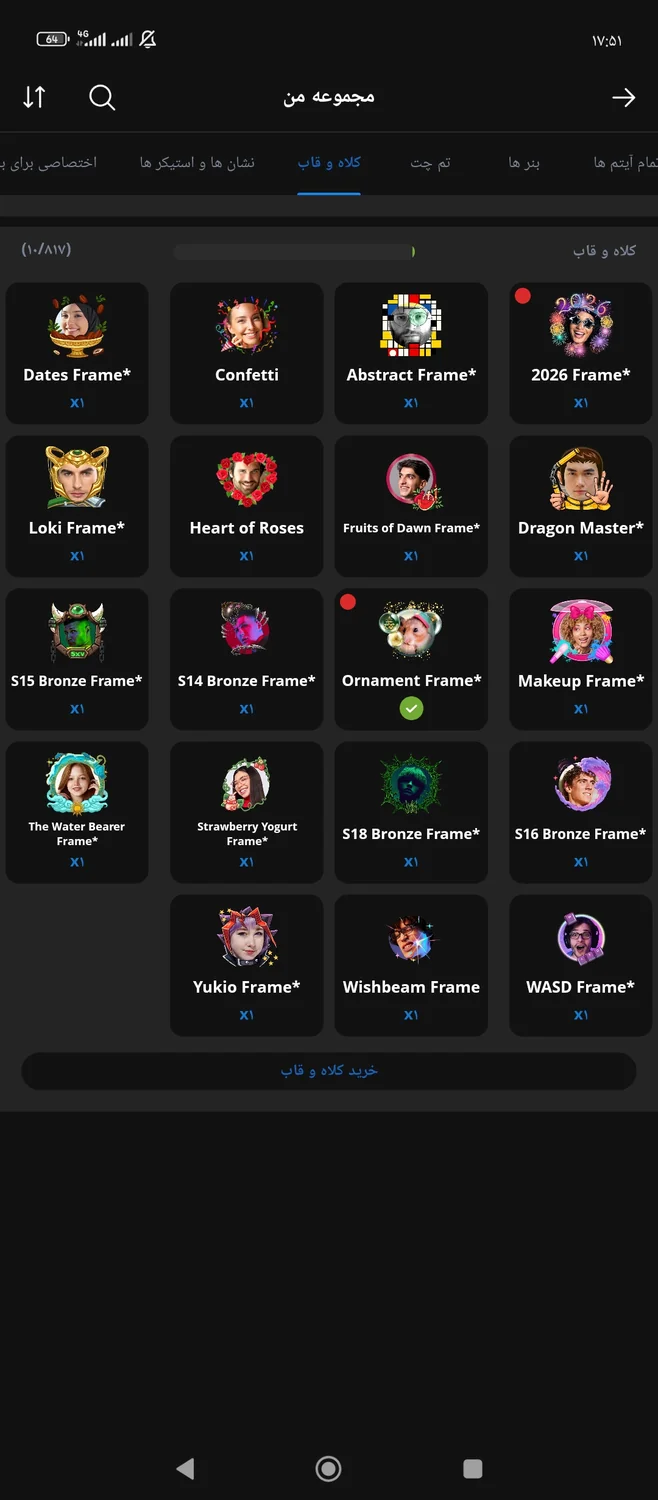Go back using the arrow icon
Screen dimensions: 658x1500
tap(623, 97)
